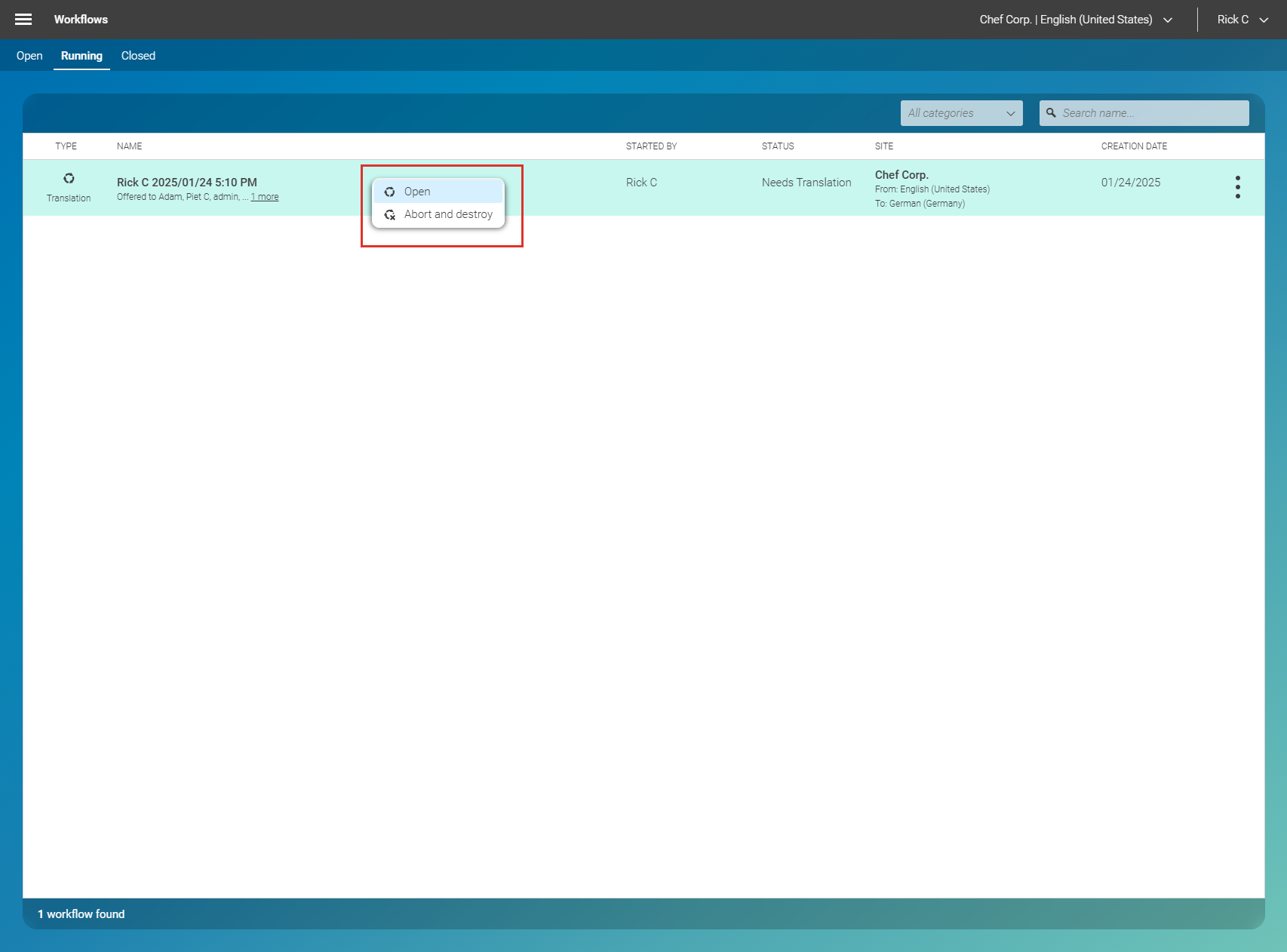
Task: Open the All categories dropdown
Action: (x=961, y=112)
